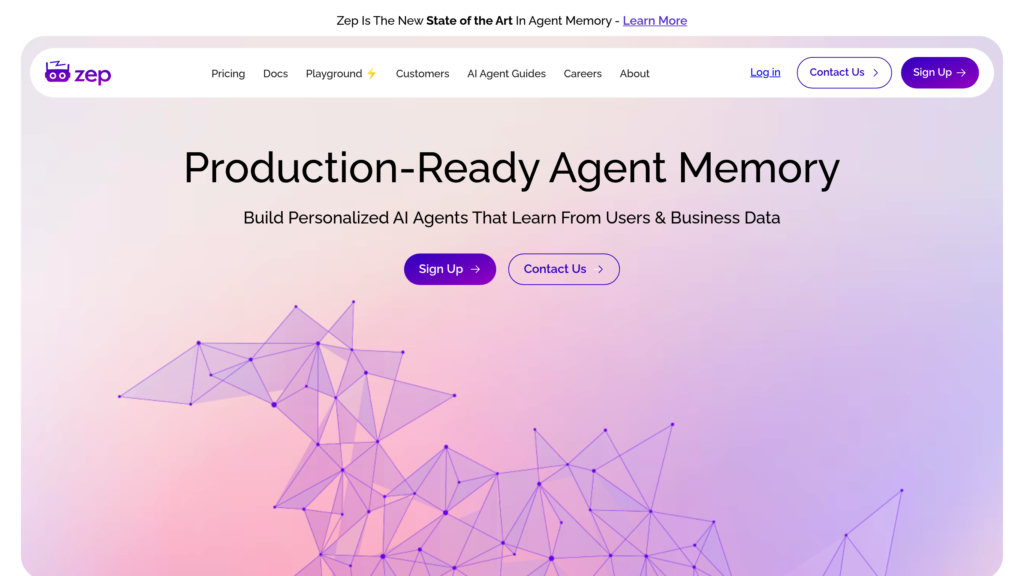This screenshot has height=576, width=1024.
Task: Click the zep wordmark in header
Action: (93, 75)
